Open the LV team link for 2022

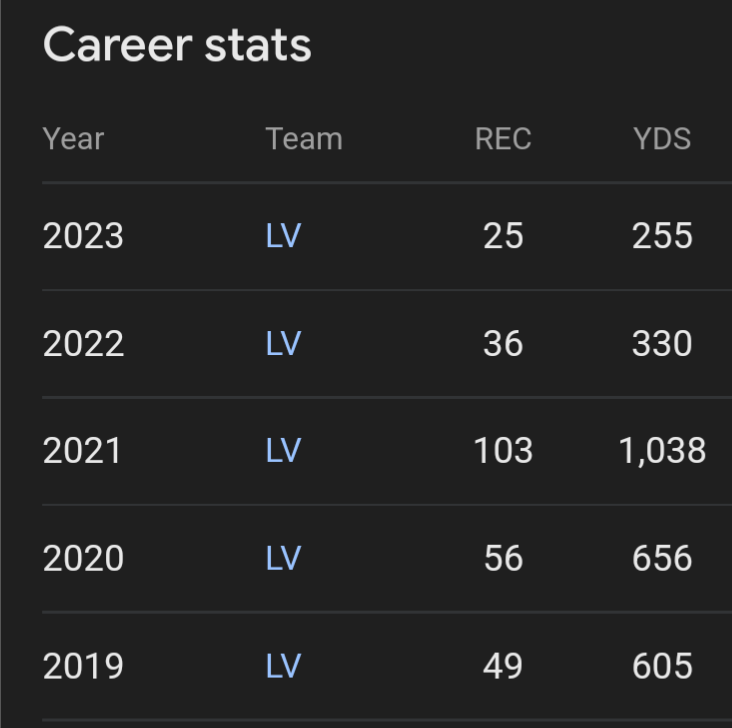point(283,343)
